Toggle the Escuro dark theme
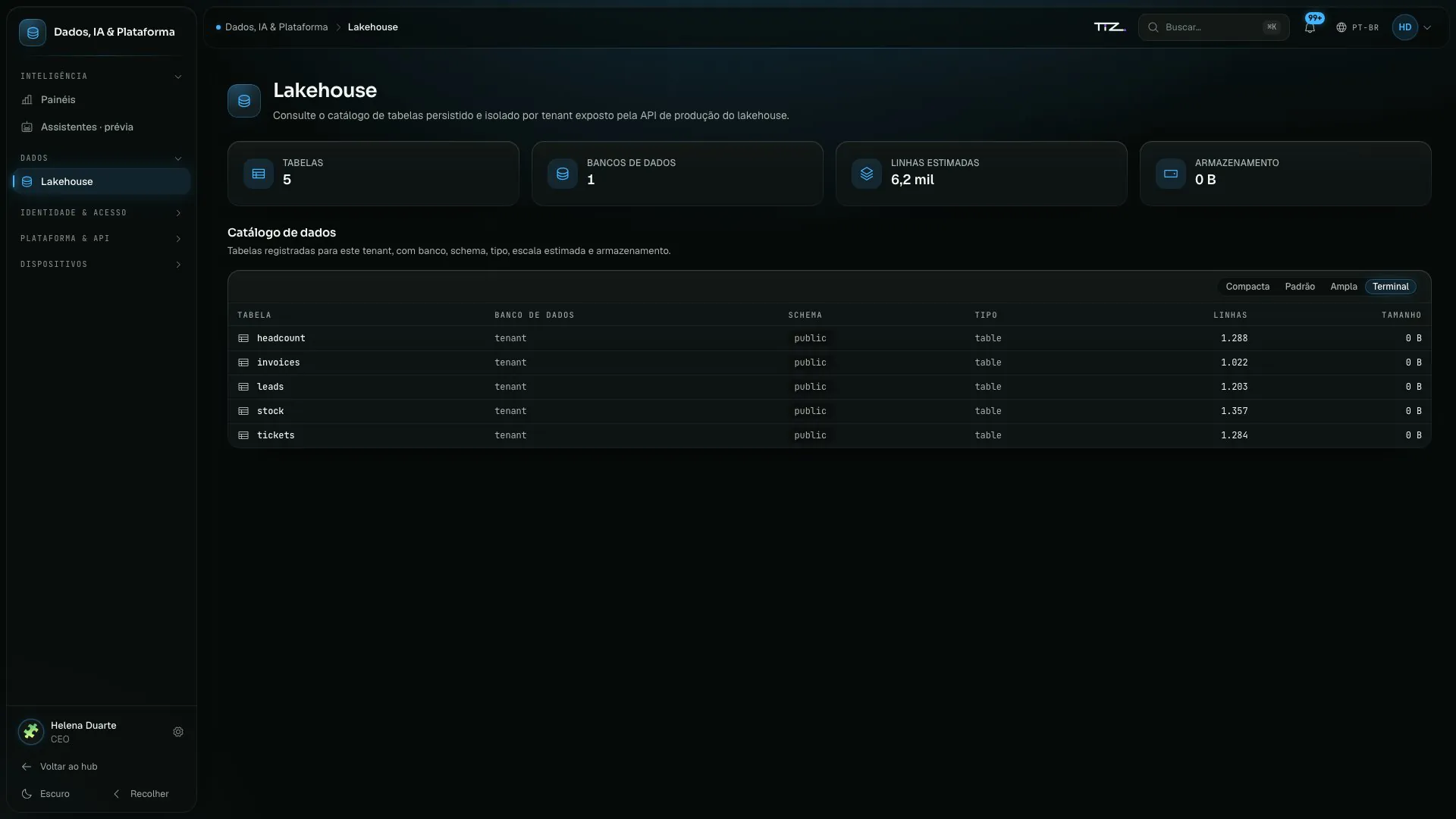1456x819 pixels. (x=45, y=794)
